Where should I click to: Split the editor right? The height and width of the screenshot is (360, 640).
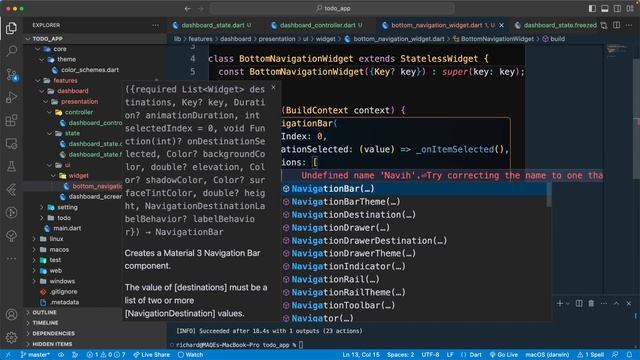pyautogui.click(x=616, y=25)
